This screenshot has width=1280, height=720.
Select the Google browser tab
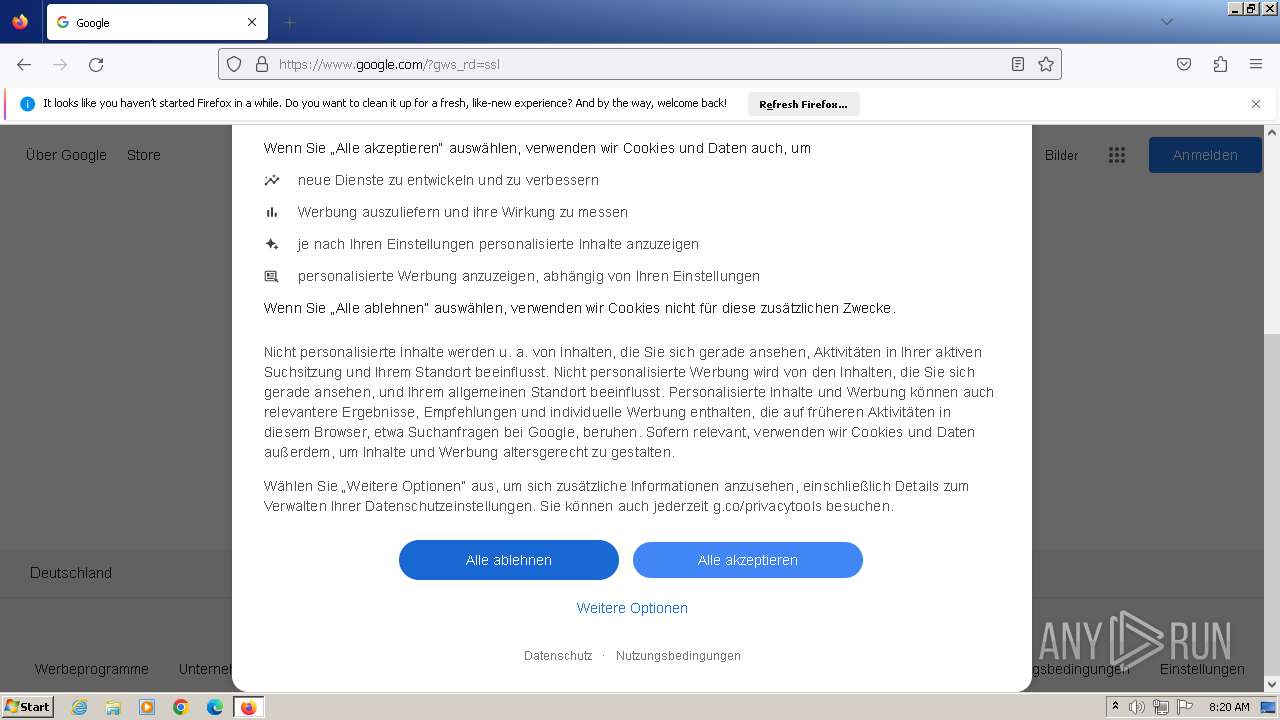pyautogui.click(x=157, y=22)
